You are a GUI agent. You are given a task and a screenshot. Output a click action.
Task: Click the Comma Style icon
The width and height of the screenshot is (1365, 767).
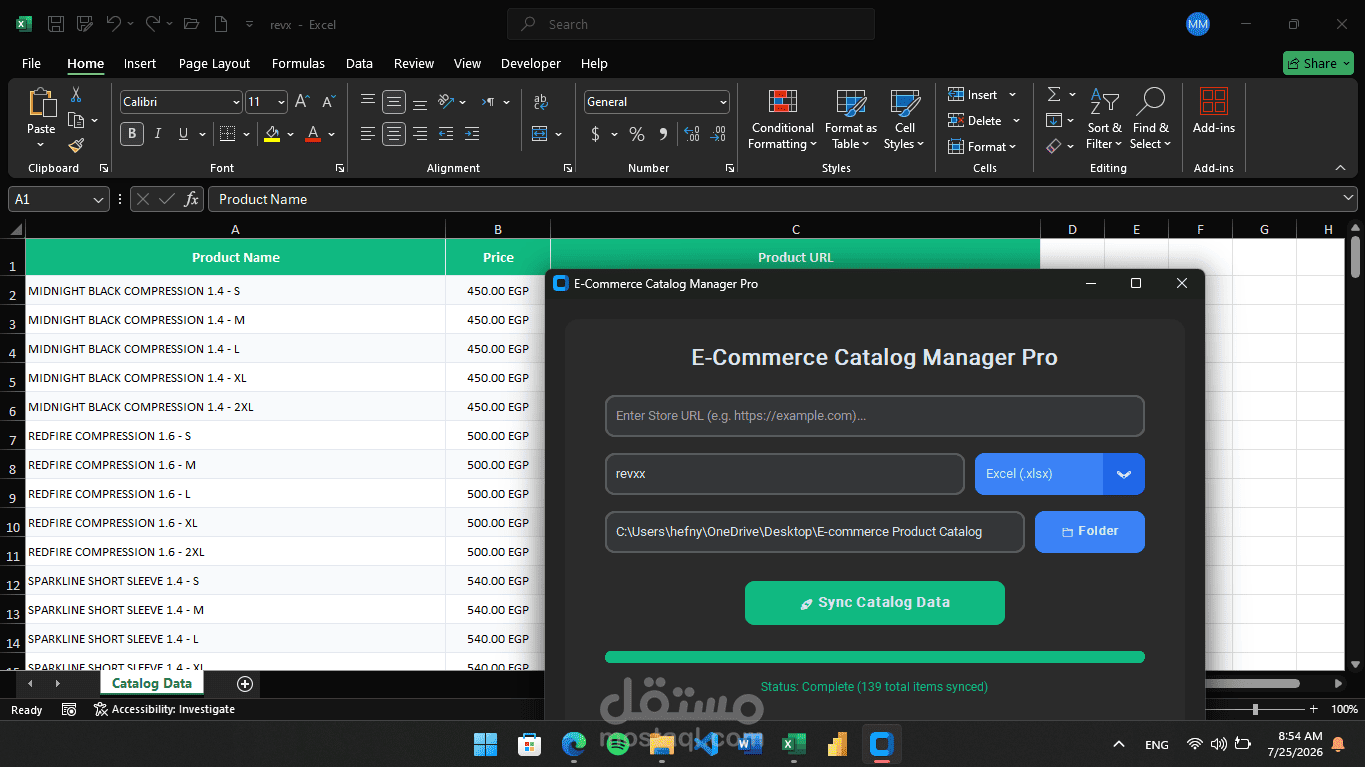coord(663,134)
